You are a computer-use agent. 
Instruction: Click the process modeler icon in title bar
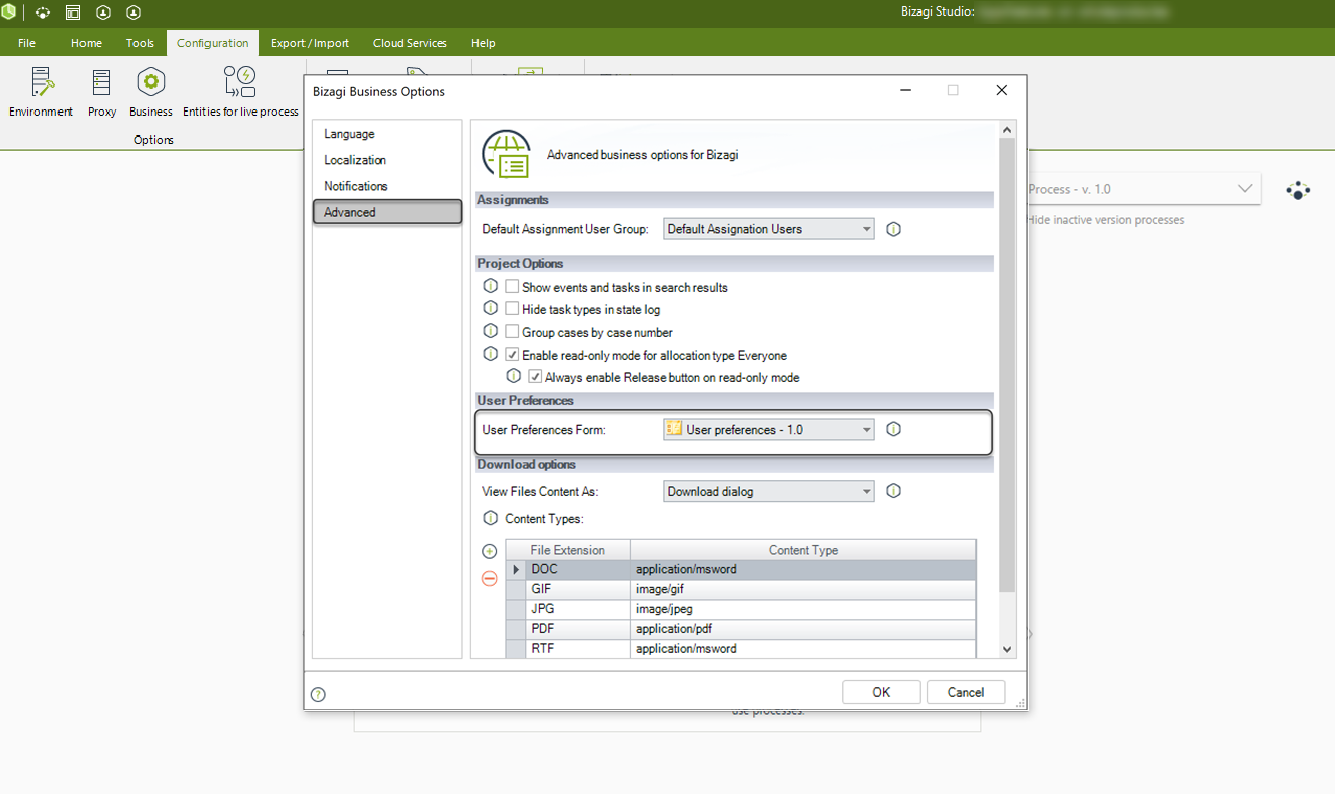tap(42, 13)
